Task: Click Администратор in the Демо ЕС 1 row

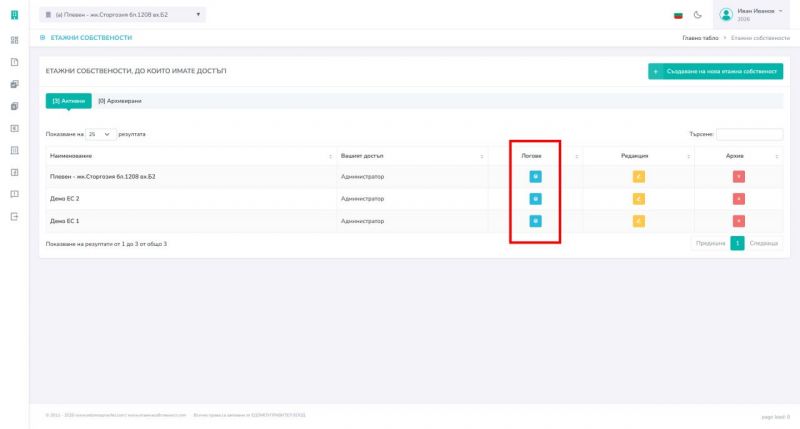Action: coord(362,221)
